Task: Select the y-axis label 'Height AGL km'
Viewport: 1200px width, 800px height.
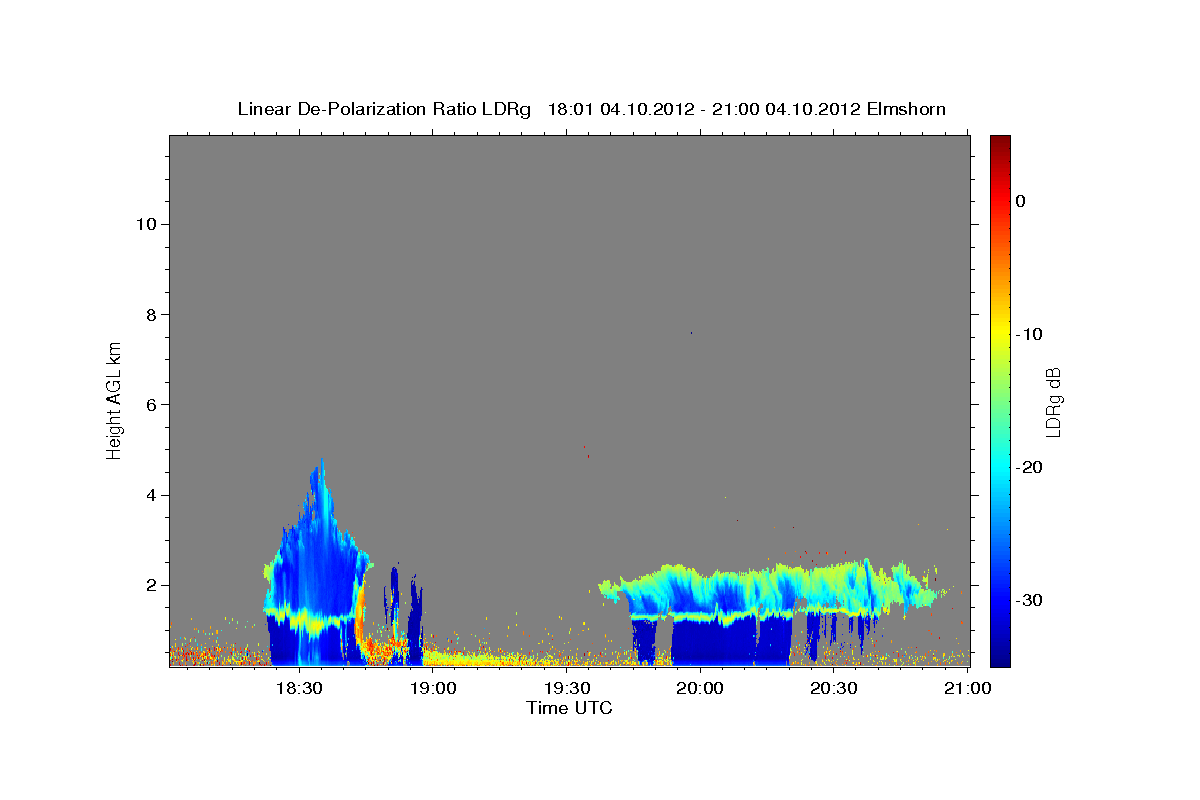Action: pos(114,400)
